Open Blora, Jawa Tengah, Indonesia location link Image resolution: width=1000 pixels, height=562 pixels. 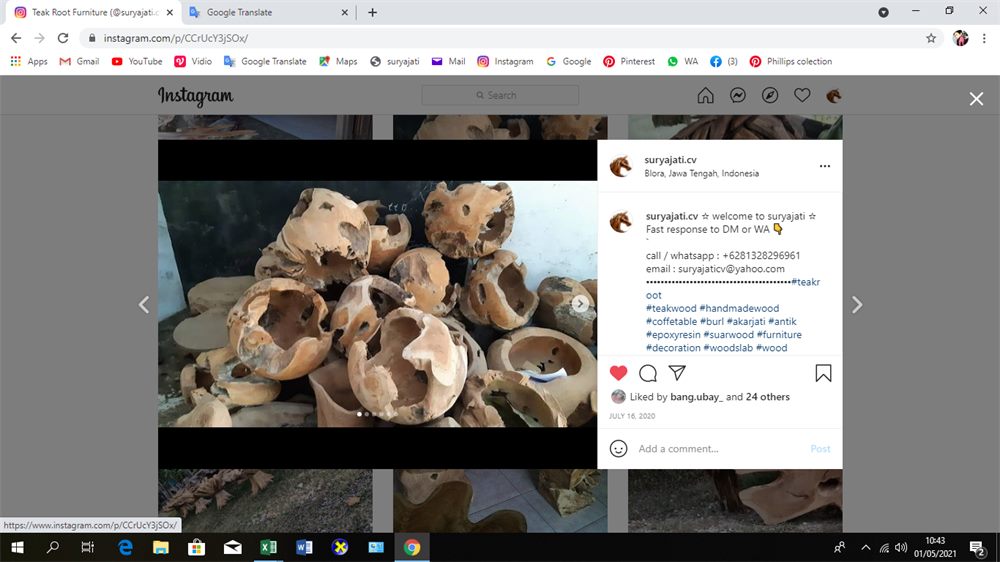tap(702, 174)
